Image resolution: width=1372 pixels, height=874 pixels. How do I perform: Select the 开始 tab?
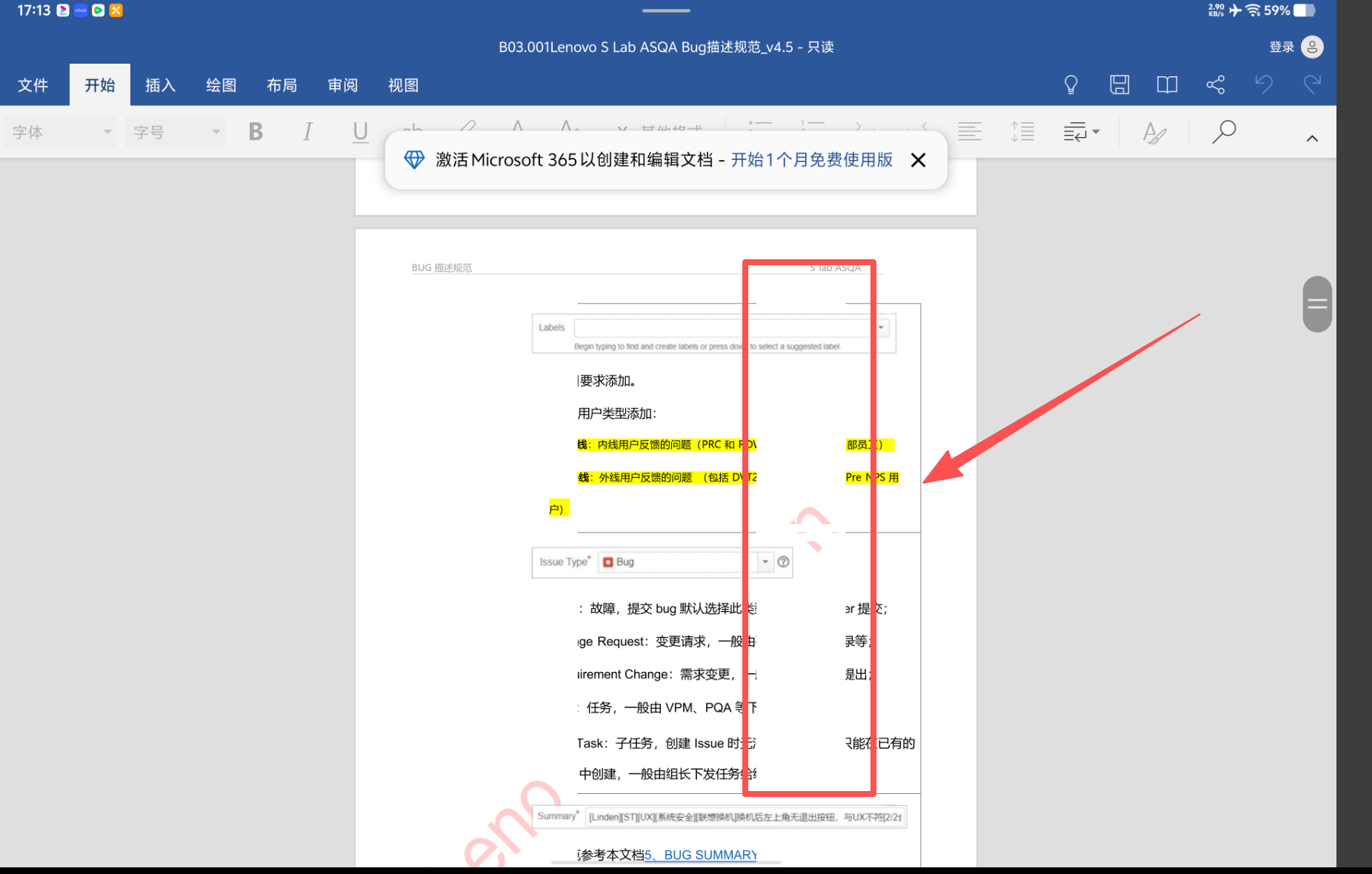pyautogui.click(x=100, y=85)
